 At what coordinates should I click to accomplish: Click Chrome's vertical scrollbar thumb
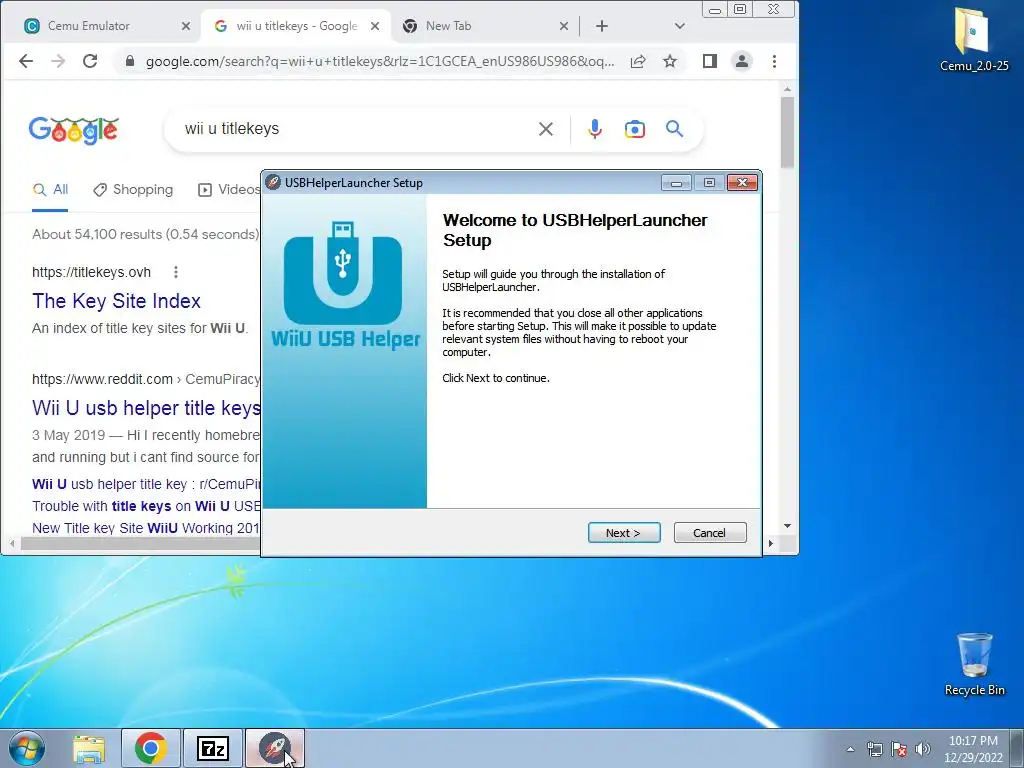pos(787,133)
